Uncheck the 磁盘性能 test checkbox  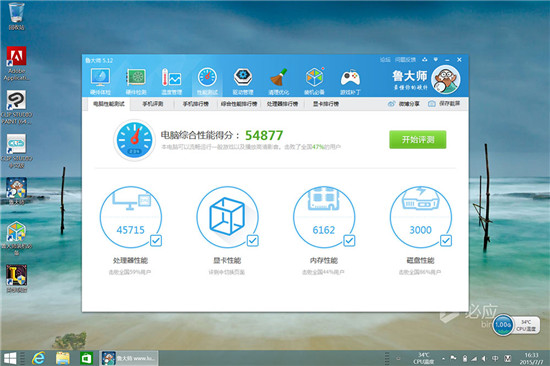(x=446, y=241)
